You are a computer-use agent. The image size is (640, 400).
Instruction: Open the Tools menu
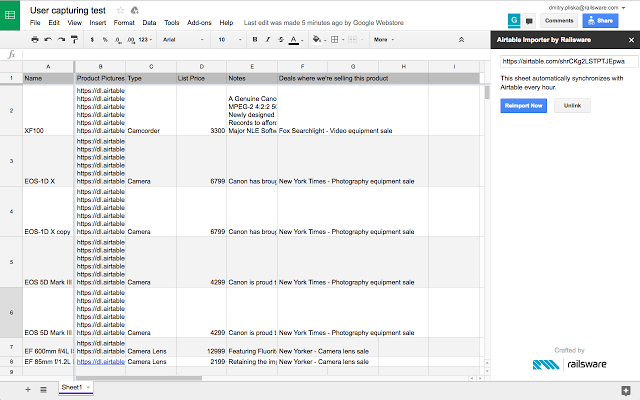(x=172, y=23)
